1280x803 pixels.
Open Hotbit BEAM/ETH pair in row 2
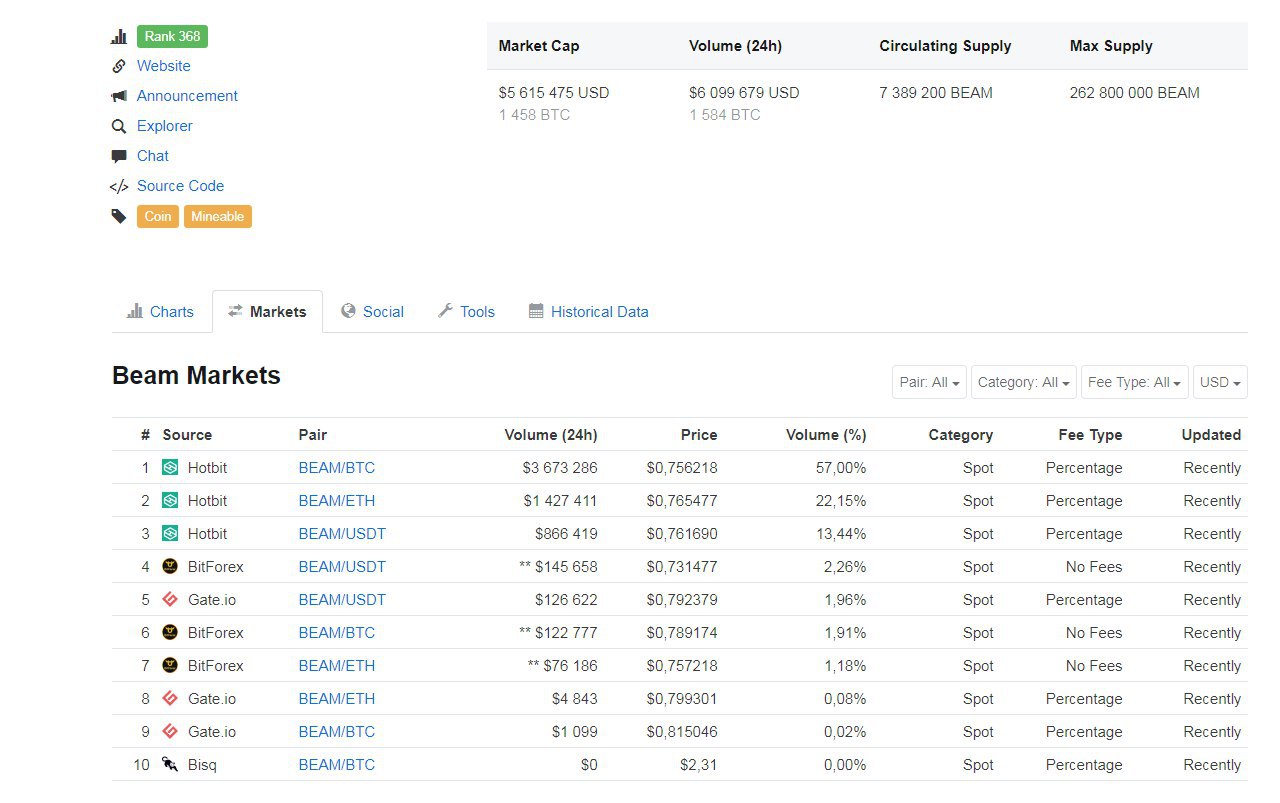click(337, 501)
